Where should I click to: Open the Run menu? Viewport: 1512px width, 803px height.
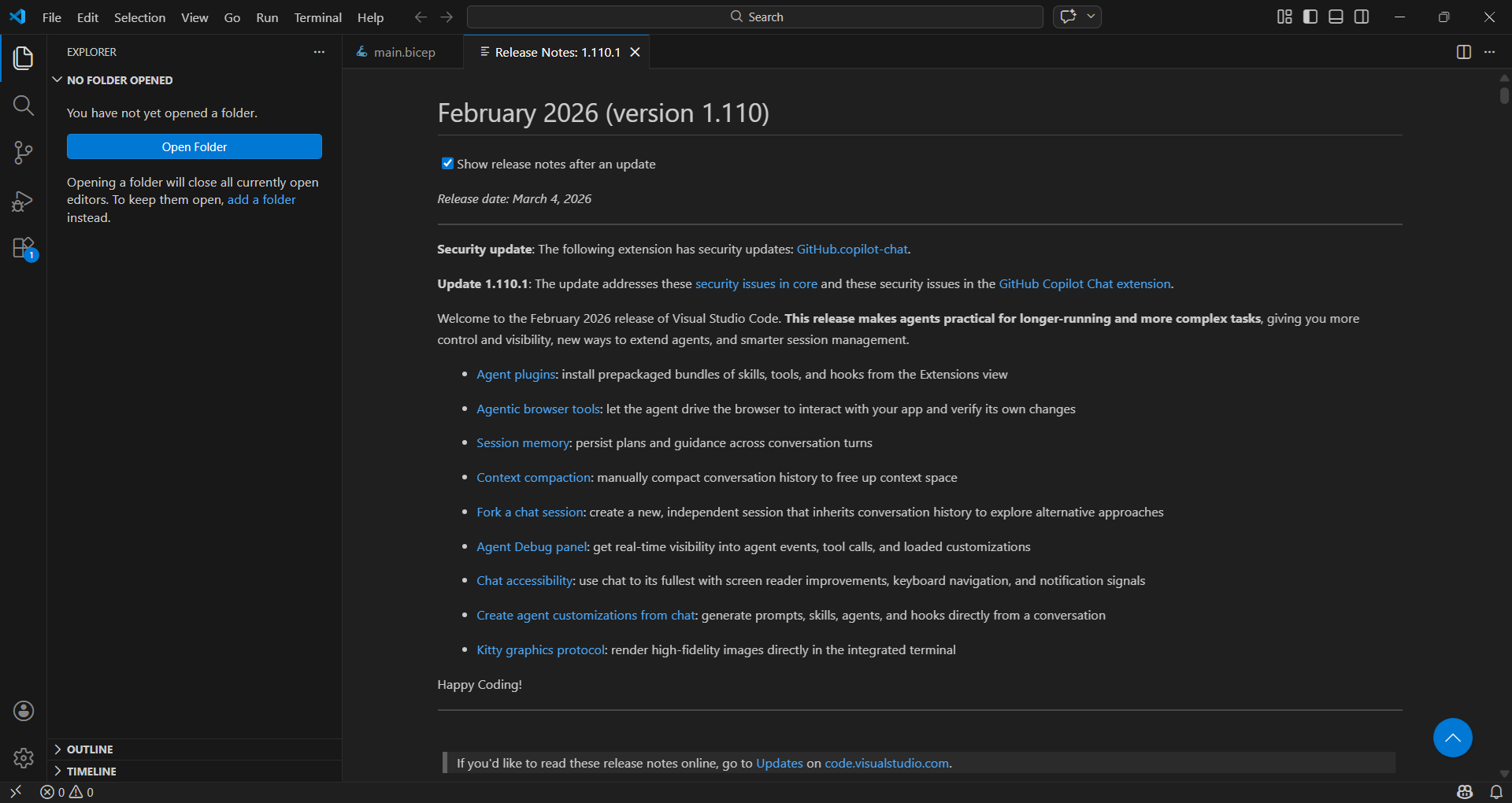(267, 17)
